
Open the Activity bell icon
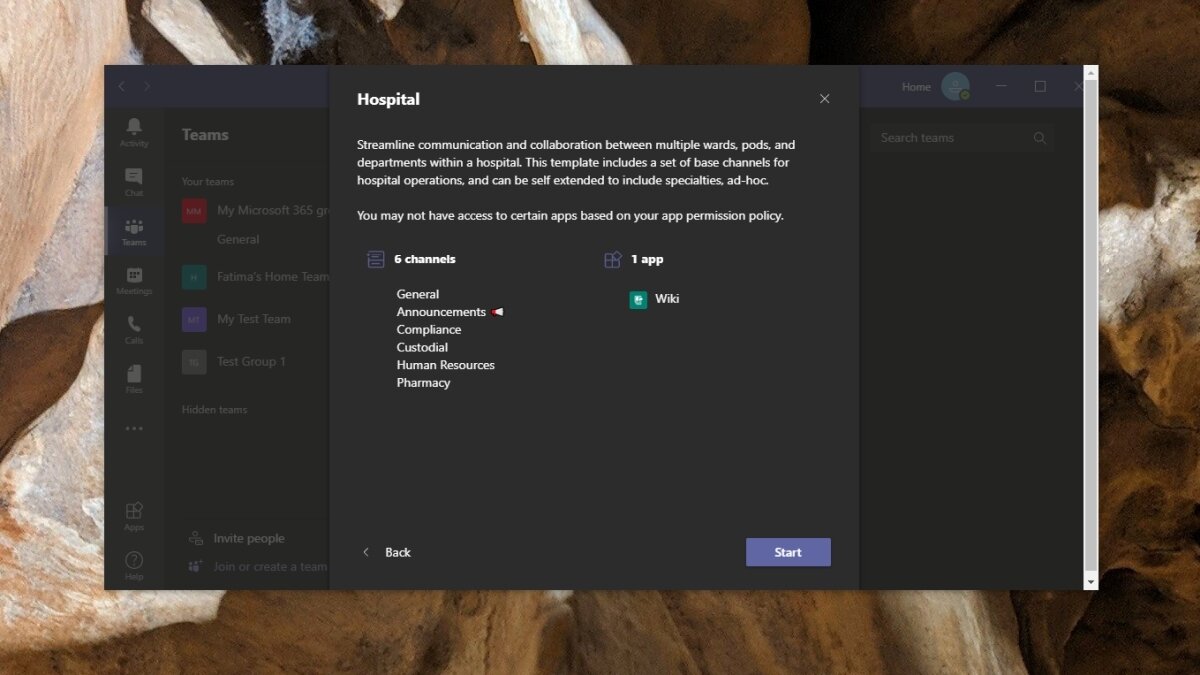tap(133, 129)
